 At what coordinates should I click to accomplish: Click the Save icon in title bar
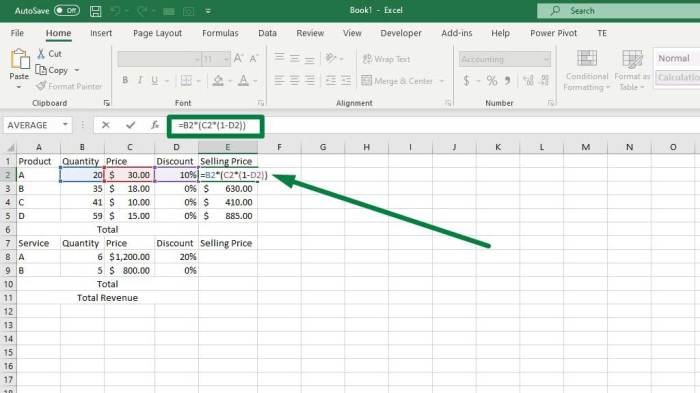96,11
